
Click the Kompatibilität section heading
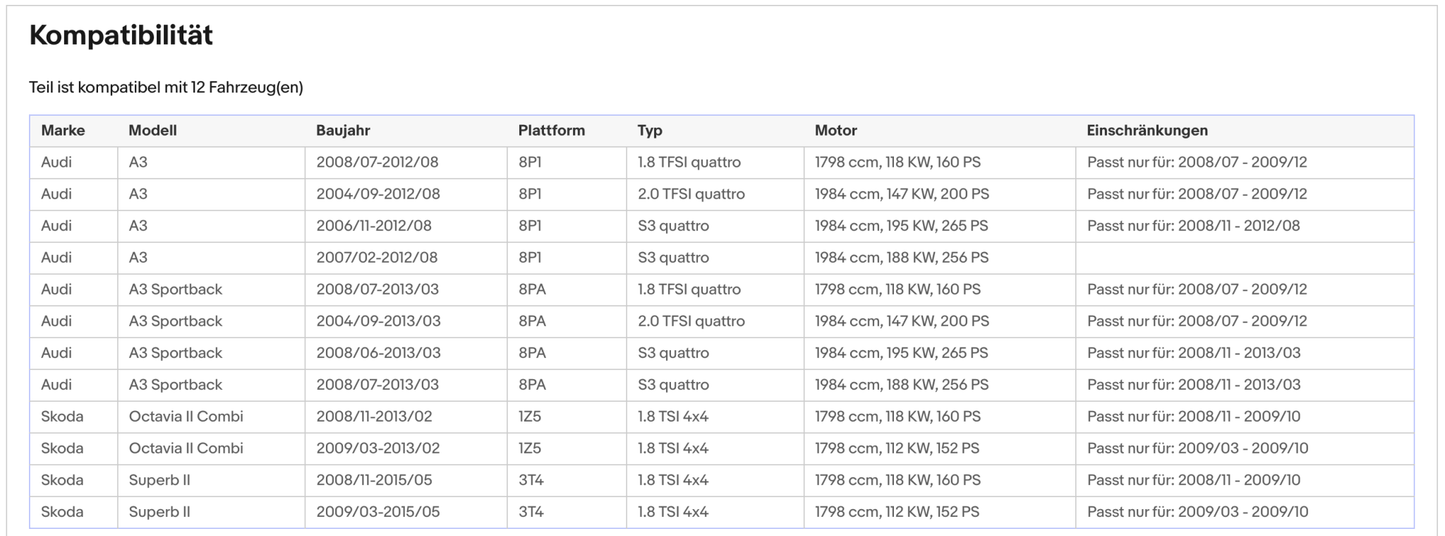point(121,36)
